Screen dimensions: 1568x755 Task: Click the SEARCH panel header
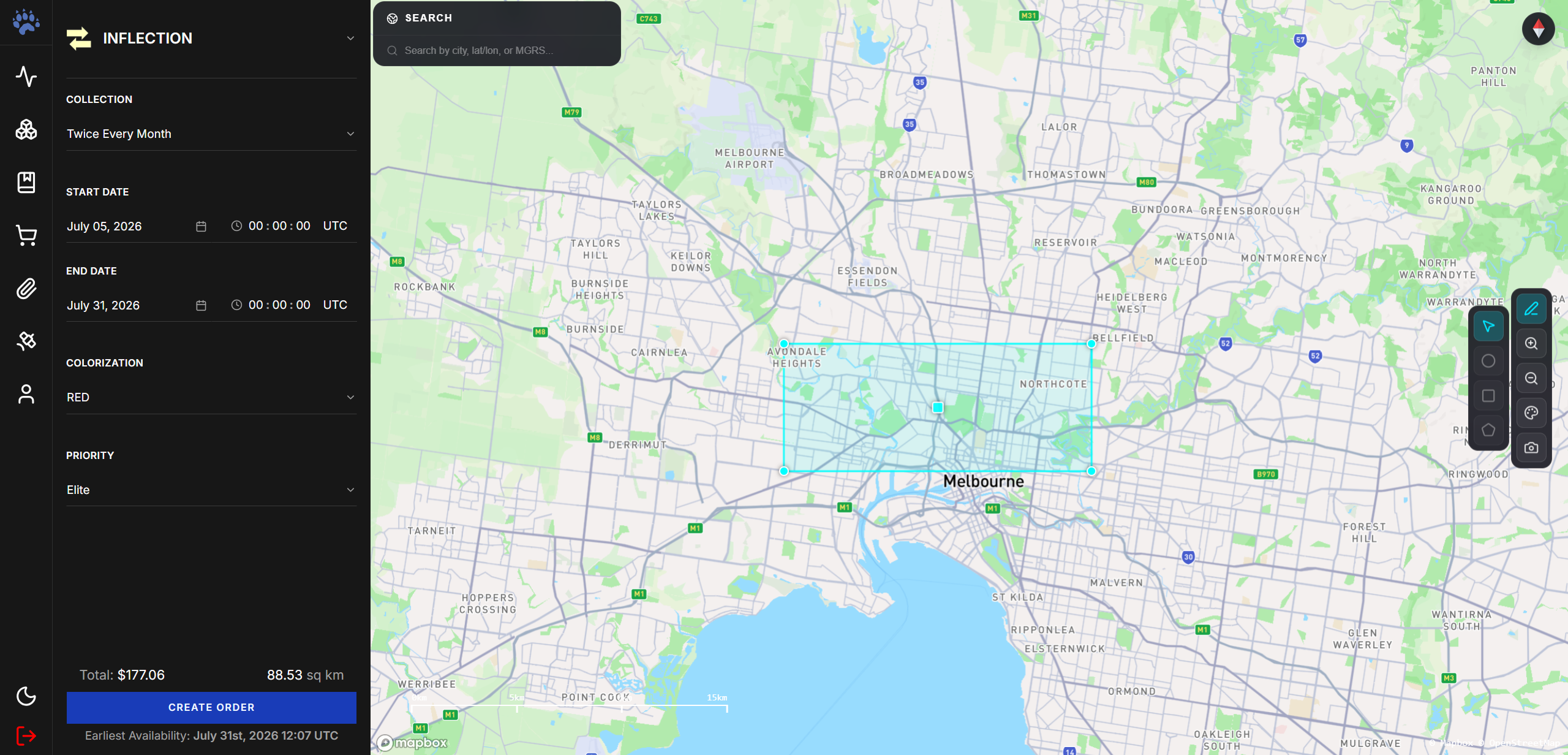(x=497, y=18)
